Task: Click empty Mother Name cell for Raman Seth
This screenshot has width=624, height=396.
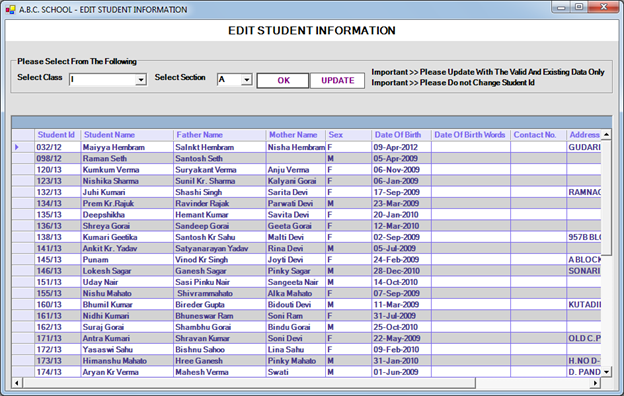Action: 295,158
